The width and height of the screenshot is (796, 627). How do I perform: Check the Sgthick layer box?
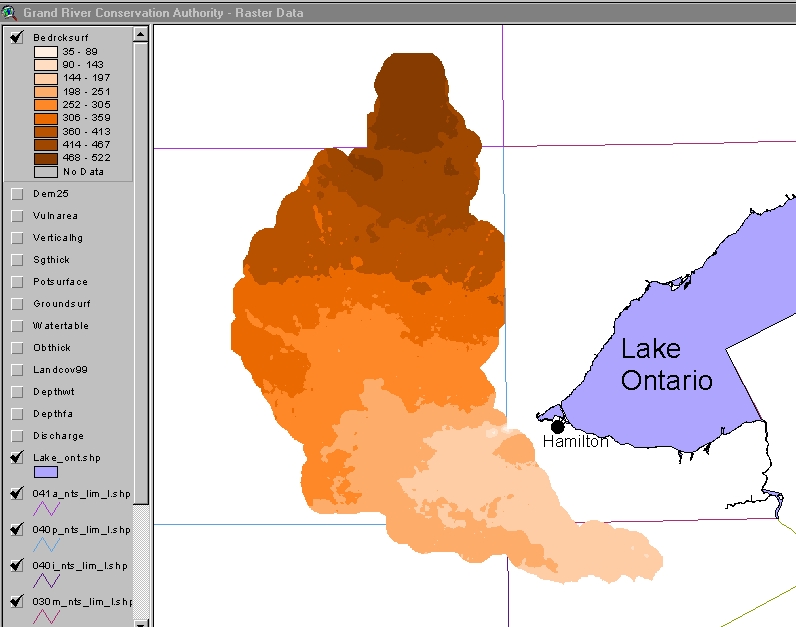17,260
